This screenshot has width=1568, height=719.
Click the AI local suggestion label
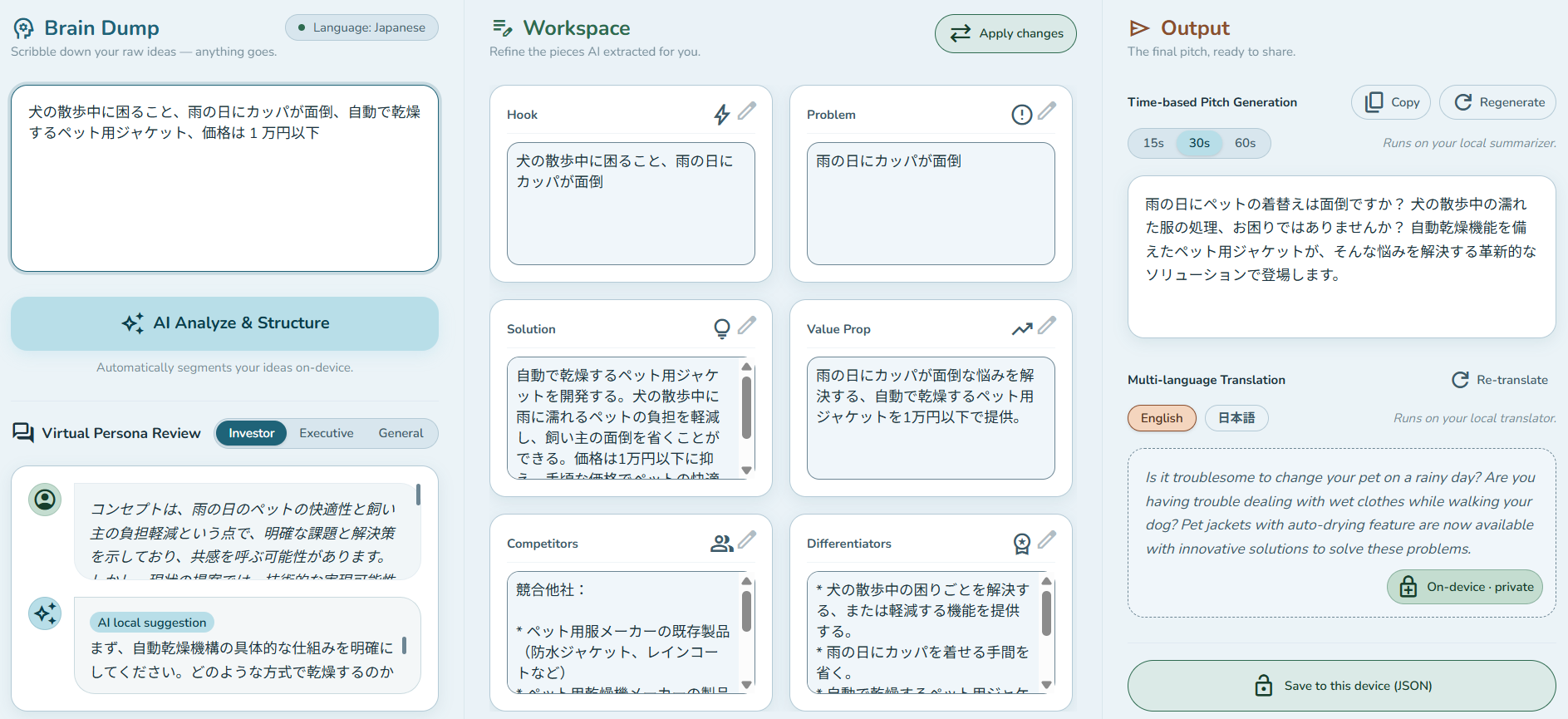pos(152,623)
